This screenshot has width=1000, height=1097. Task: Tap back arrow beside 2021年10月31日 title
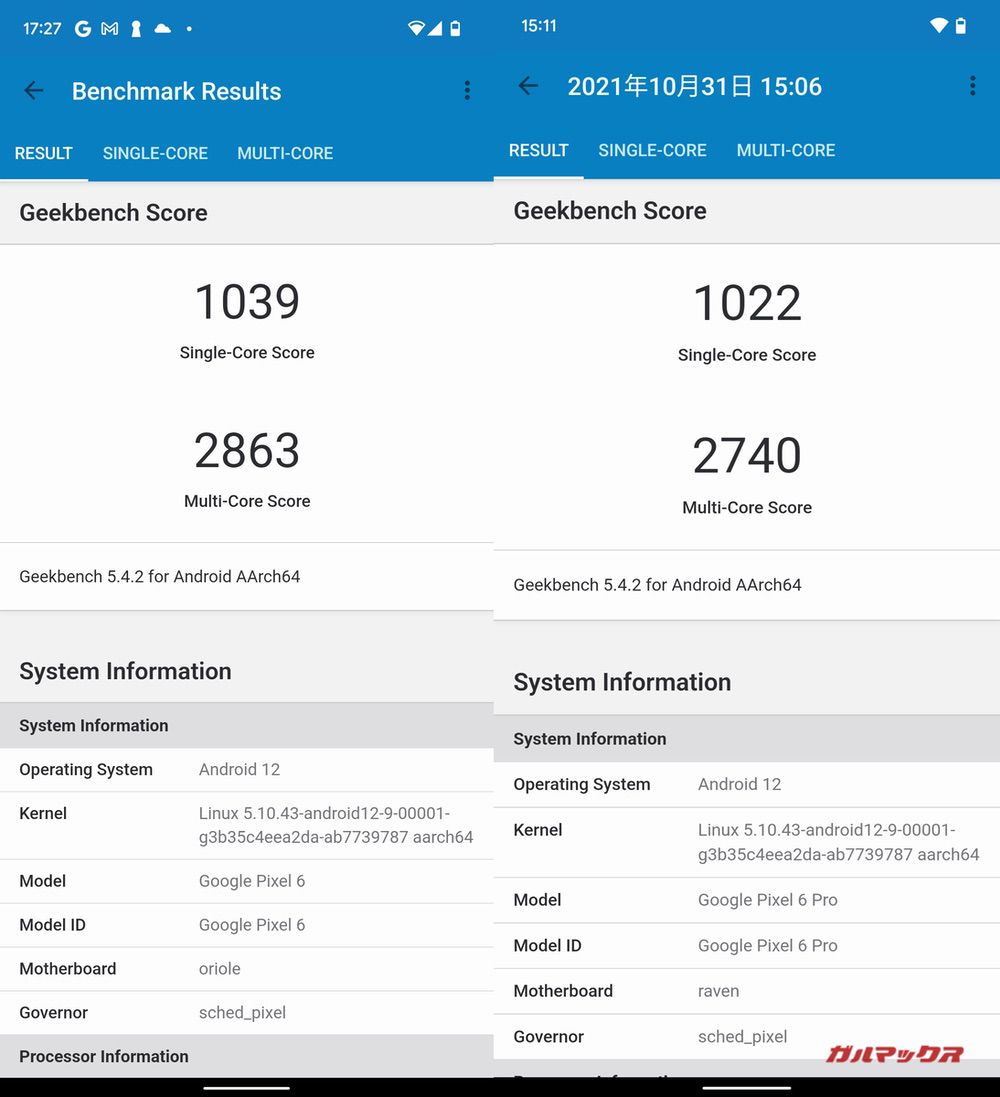(x=528, y=87)
